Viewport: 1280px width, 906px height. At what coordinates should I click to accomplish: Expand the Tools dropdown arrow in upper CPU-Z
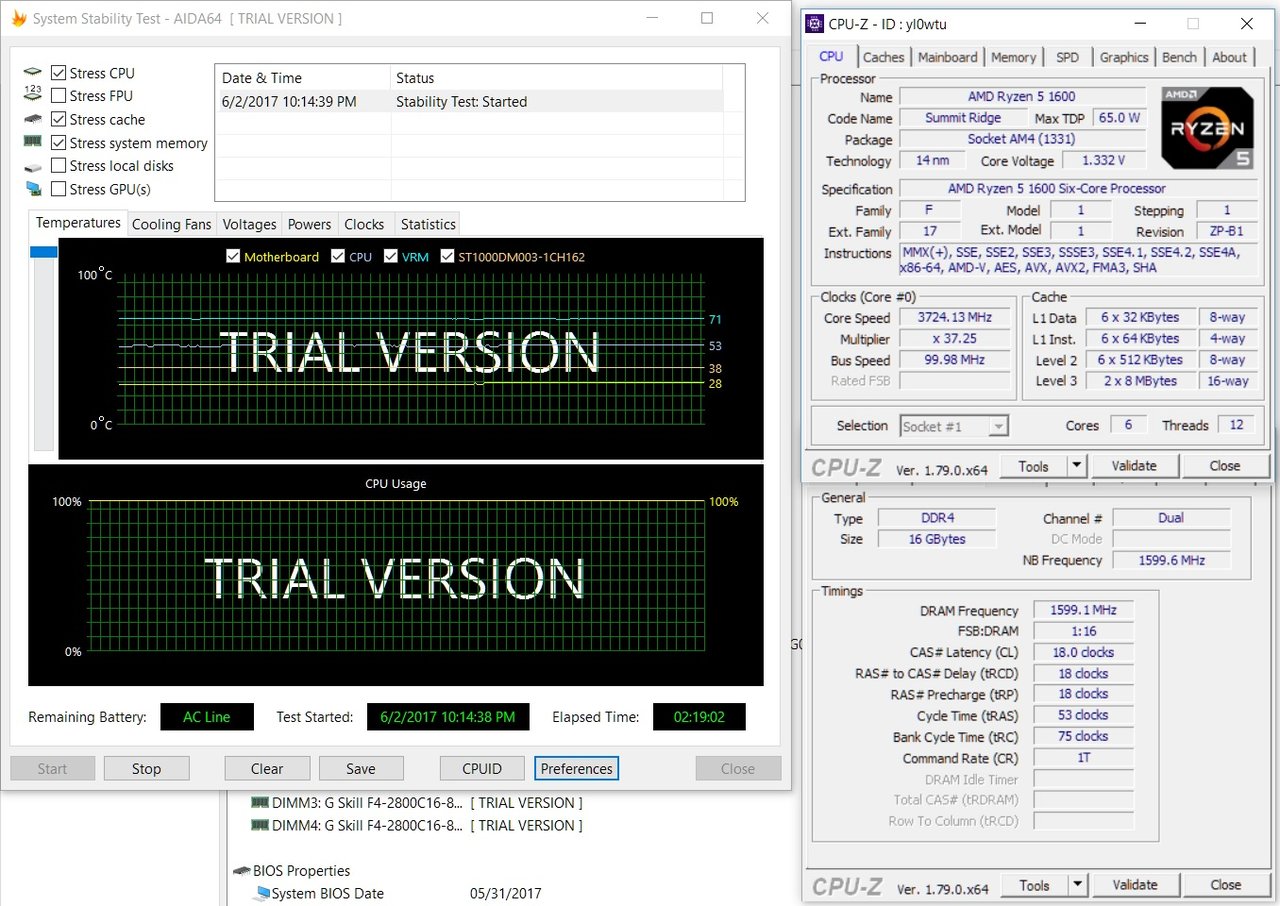(1076, 466)
